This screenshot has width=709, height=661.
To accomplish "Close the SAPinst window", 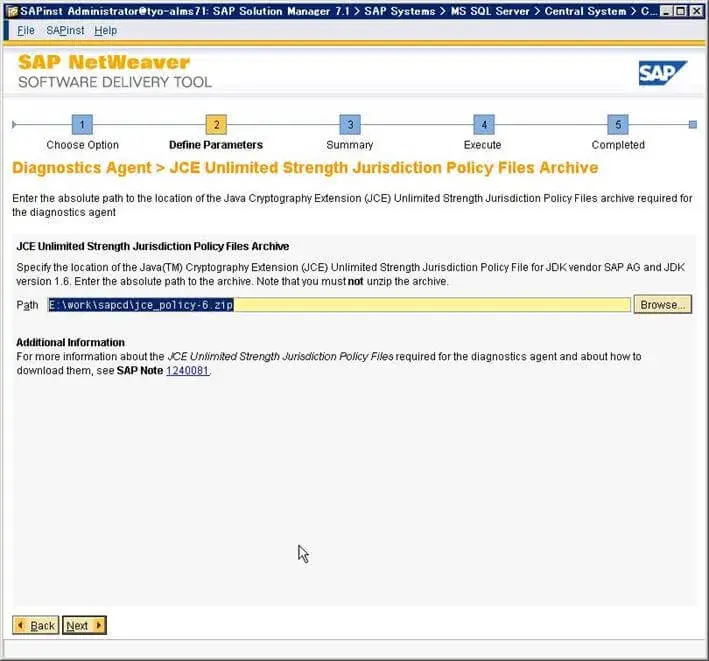I will 697,11.
